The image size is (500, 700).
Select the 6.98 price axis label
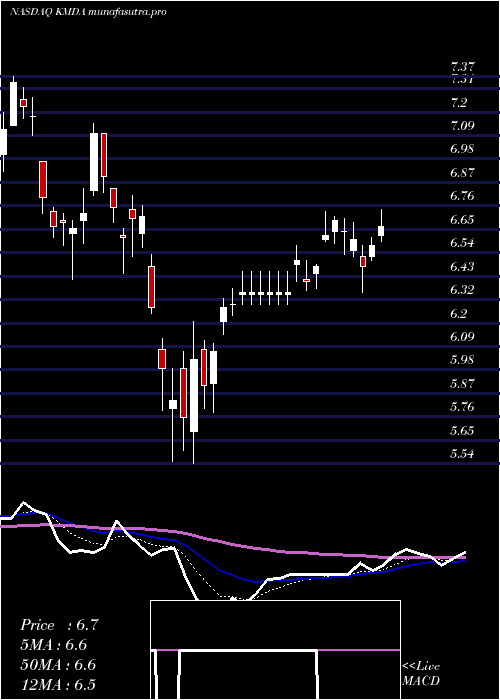[x=462, y=149]
